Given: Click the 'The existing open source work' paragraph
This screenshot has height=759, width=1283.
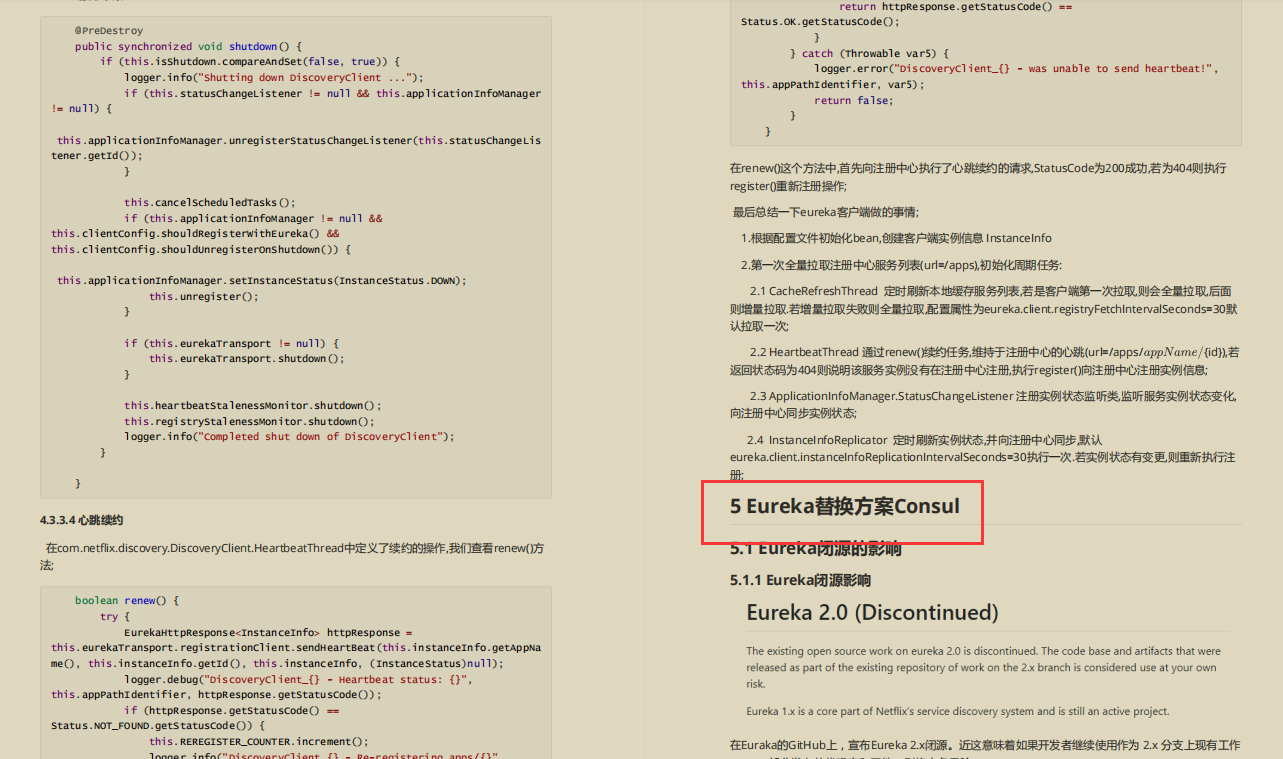Looking at the screenshot, I should (x=984, y=667).
